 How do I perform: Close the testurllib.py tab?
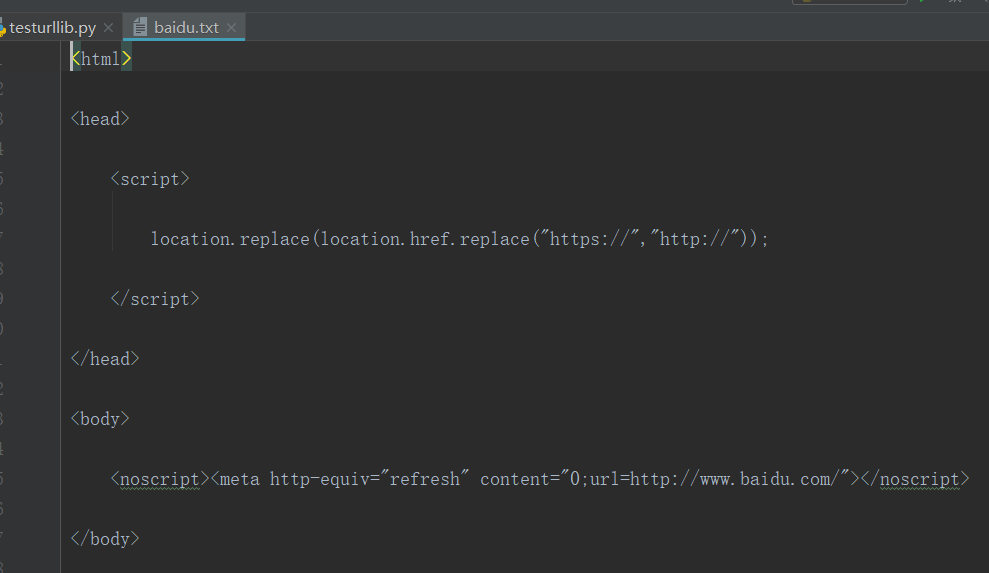[x=108, y=28]
